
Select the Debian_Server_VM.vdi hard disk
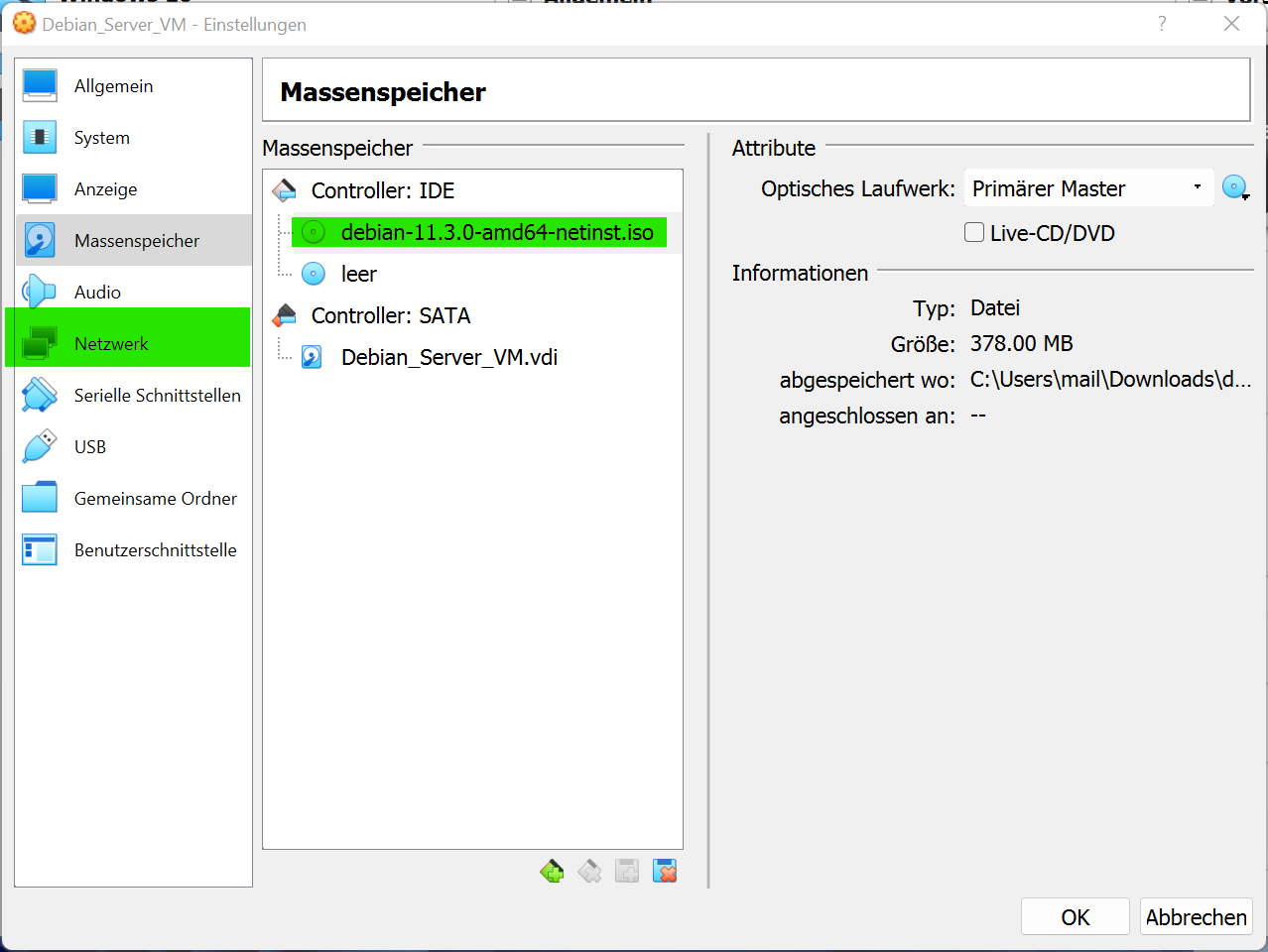click(x=449, y=357)
